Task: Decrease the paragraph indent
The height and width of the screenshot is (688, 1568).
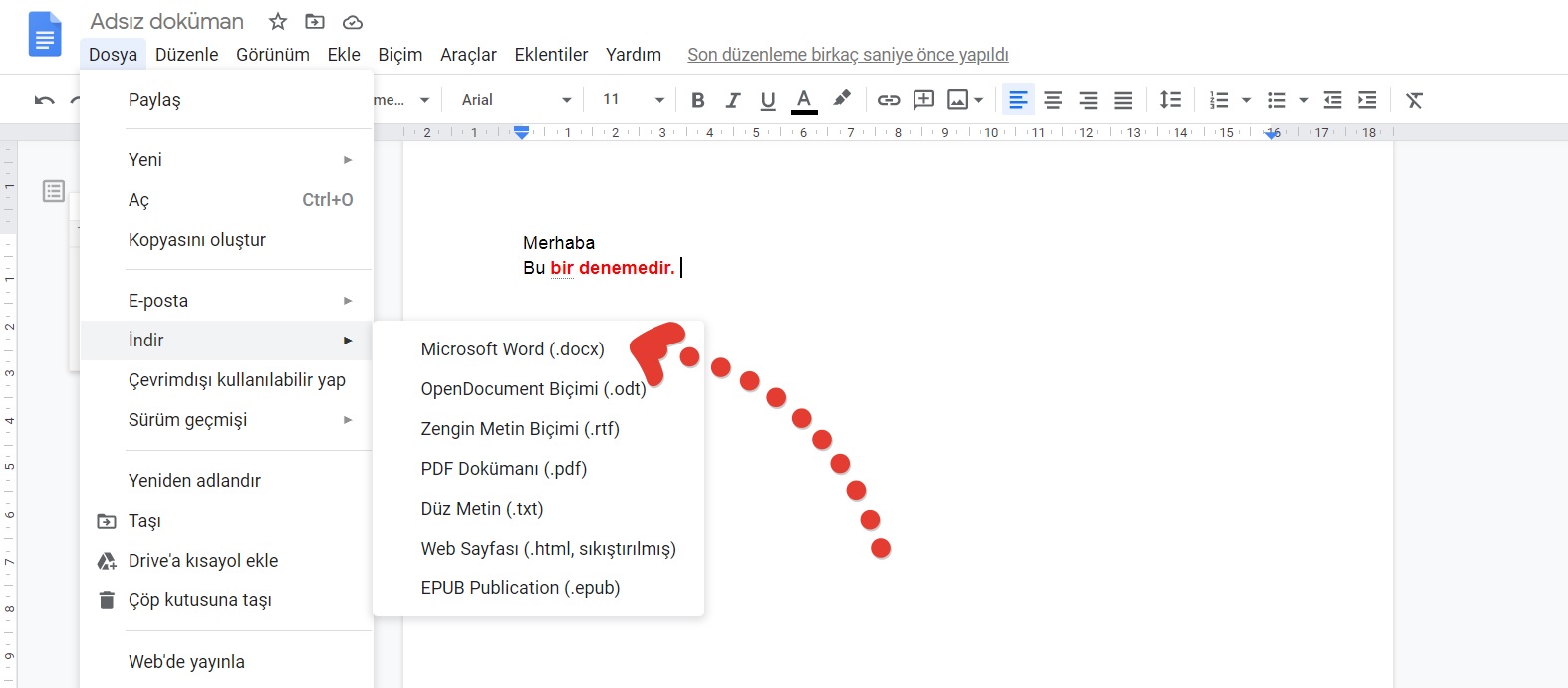Action: tap(1332, 100)
